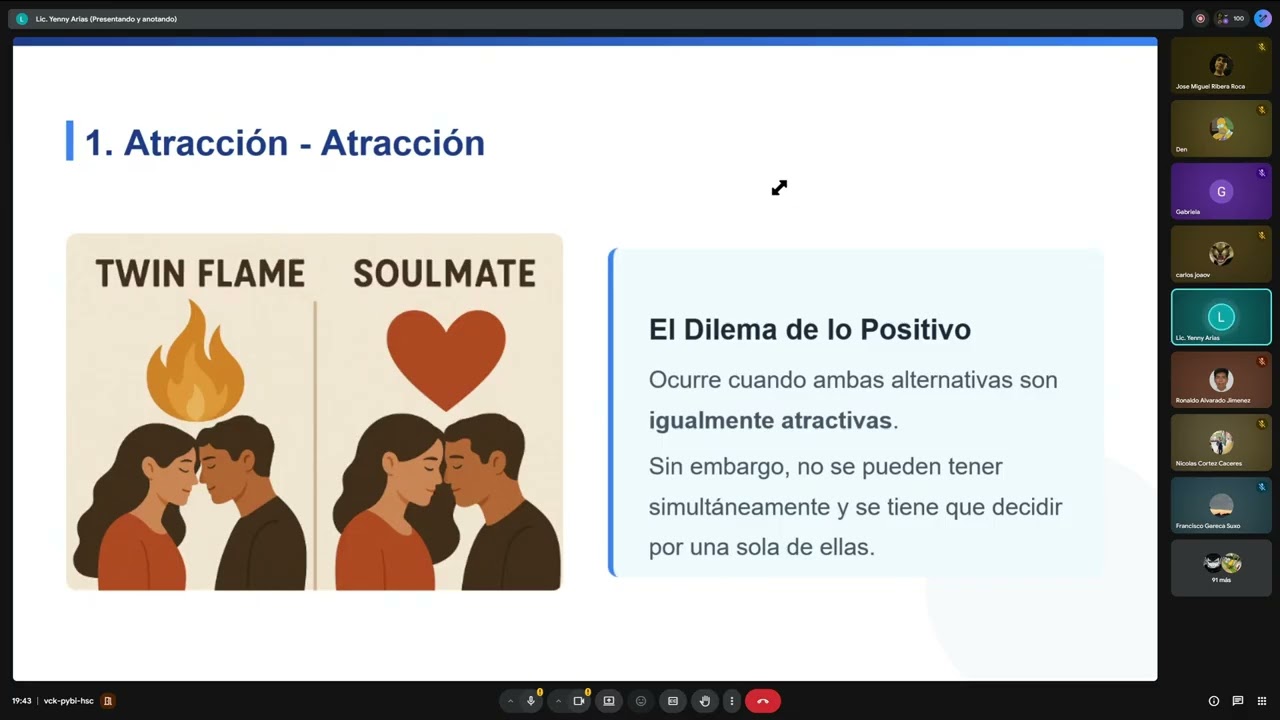Toggle the microphone mute button
The image size is (1280, 720).
coord(531,701)
